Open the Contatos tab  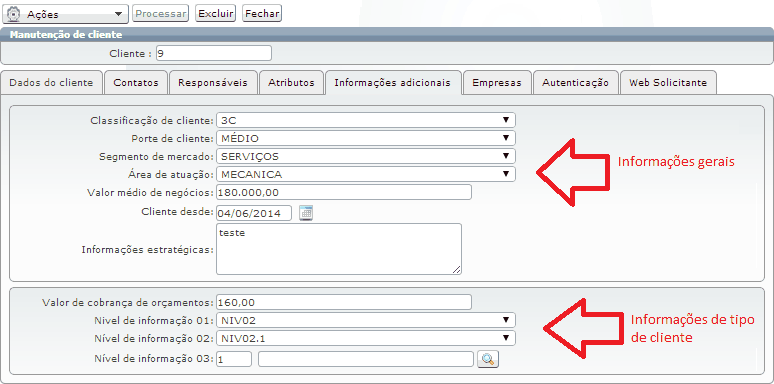(136, 82)
